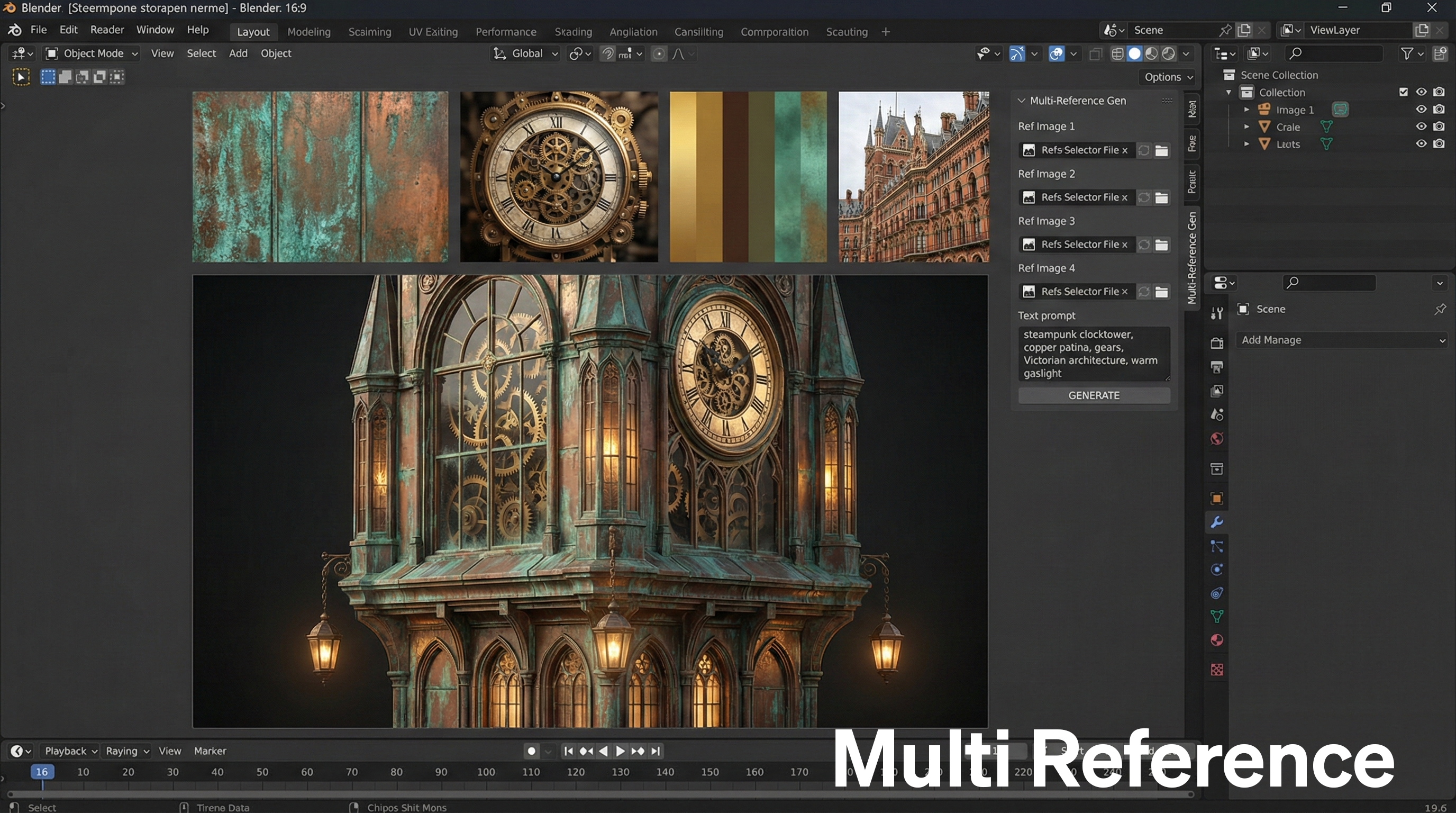Viewport: 1456px width, 813px height.
Task: Open the modifier wrench properties tab
Action: (x=1217, y=522)
